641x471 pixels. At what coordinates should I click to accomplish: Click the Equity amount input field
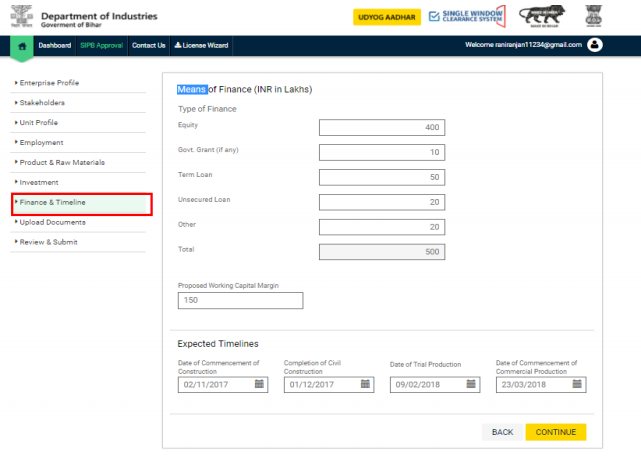coord(382,127)
